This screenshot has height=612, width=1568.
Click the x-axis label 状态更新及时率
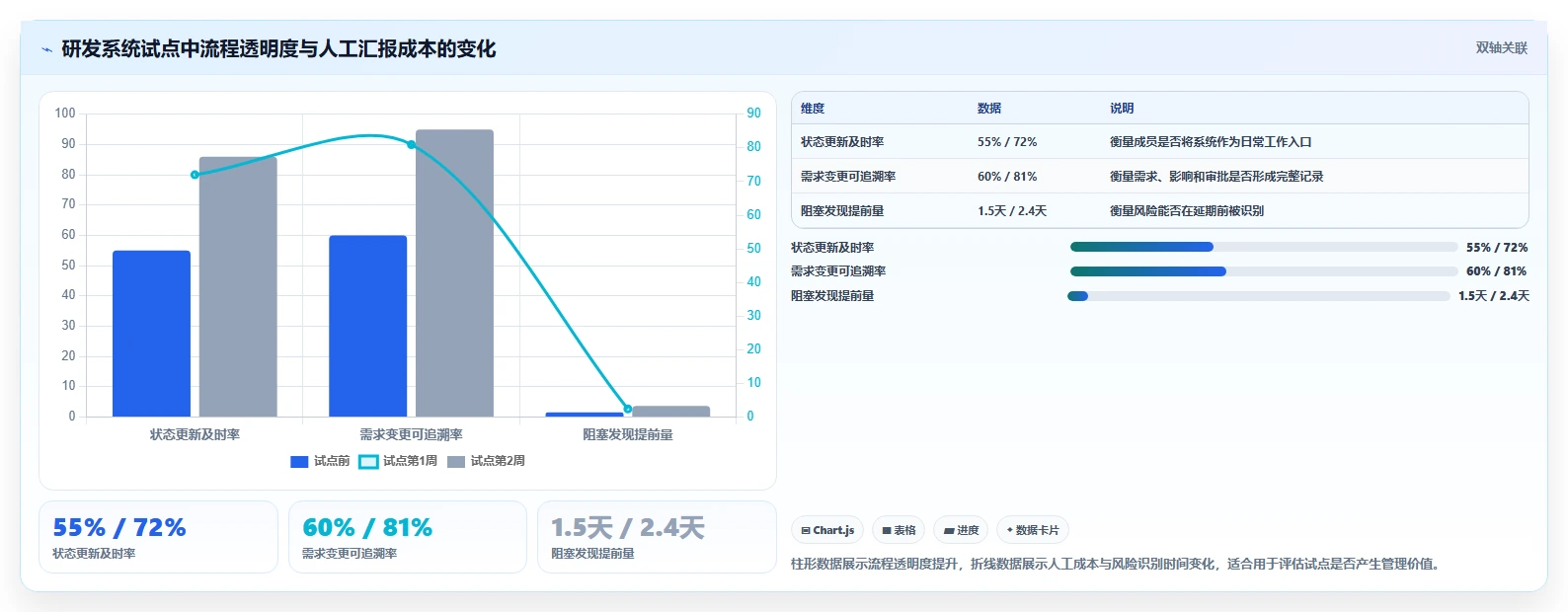tap(195, 434)
